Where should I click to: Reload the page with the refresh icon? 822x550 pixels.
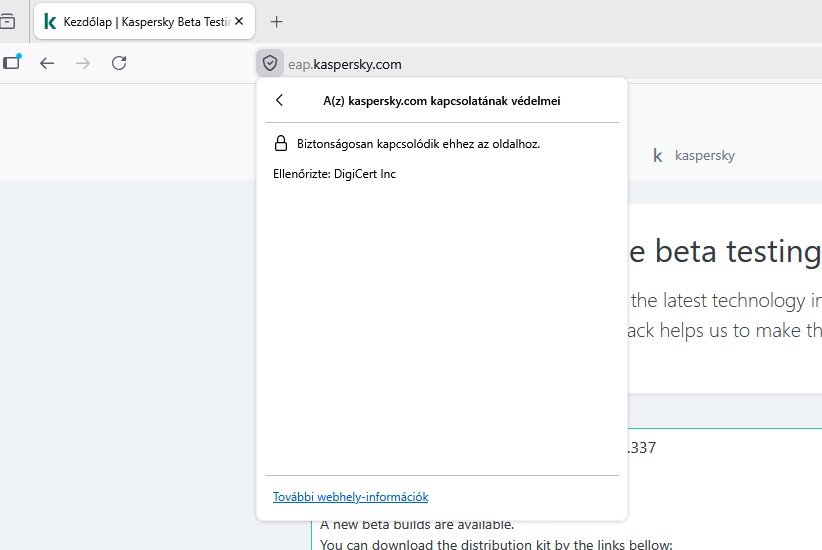[119, 63]
